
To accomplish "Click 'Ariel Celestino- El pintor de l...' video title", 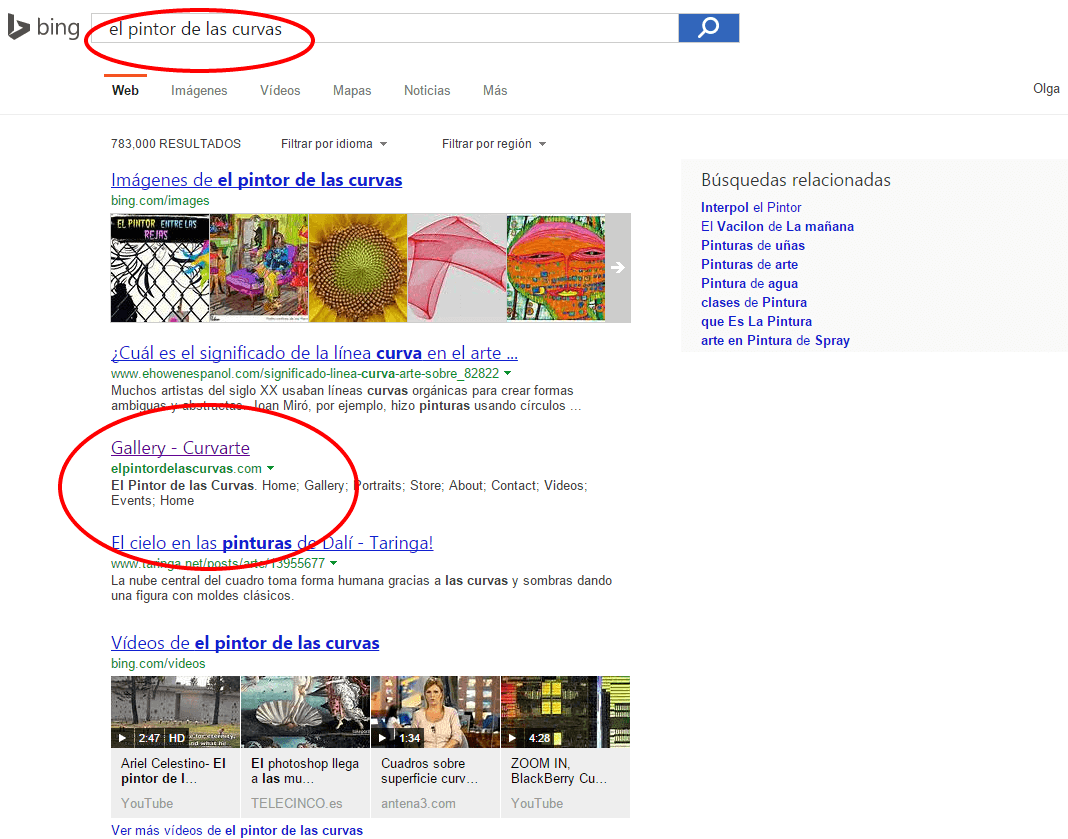I will click(x=174, y=771).
